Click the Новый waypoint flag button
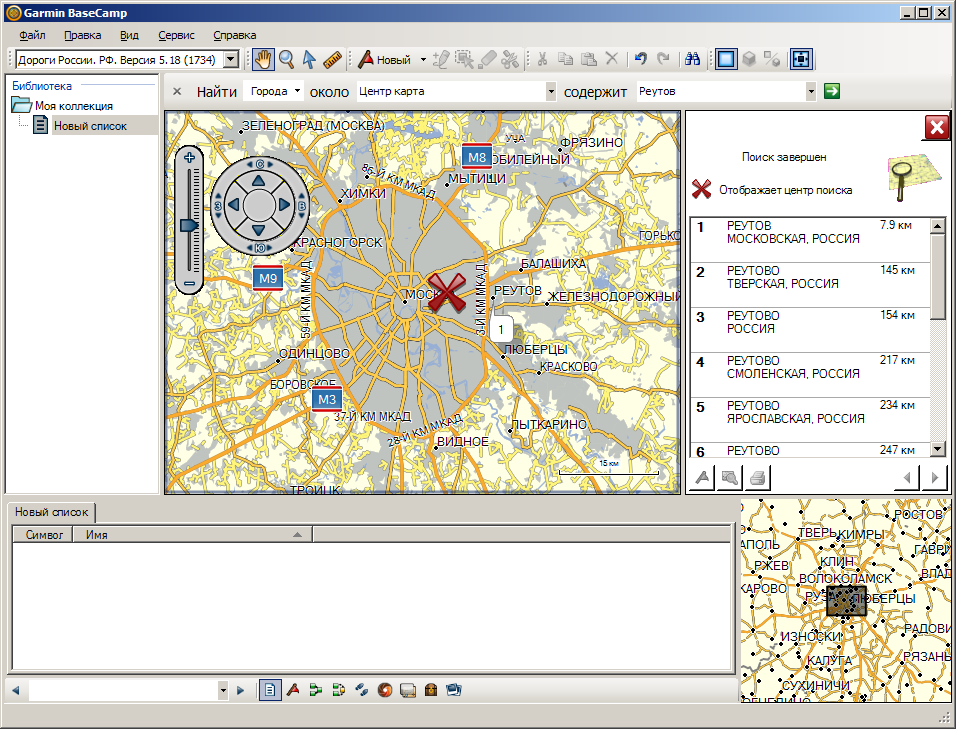The height and width of the screenshot is (729, 956). (x=385, y=59)
